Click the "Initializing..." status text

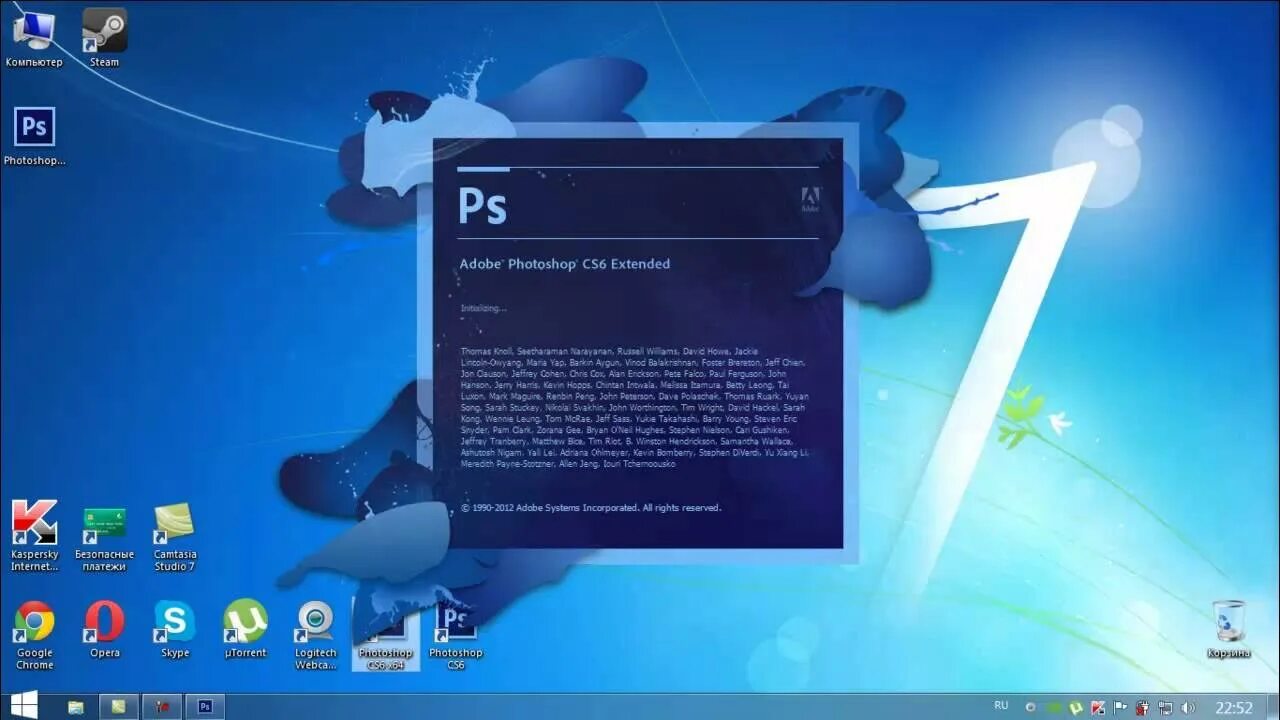click(x=483, y=308)
